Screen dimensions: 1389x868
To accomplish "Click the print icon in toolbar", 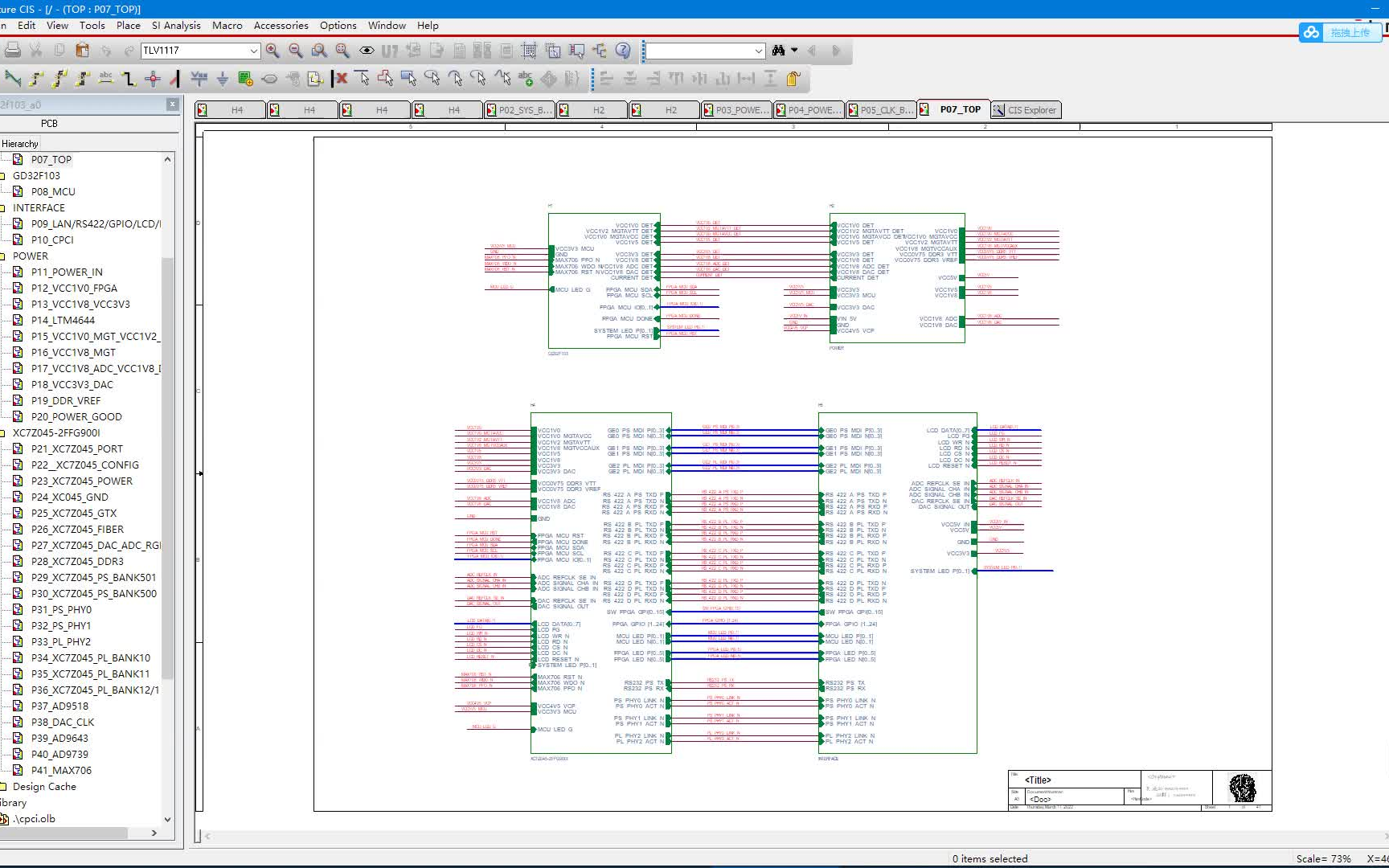I will pos(13,51).
